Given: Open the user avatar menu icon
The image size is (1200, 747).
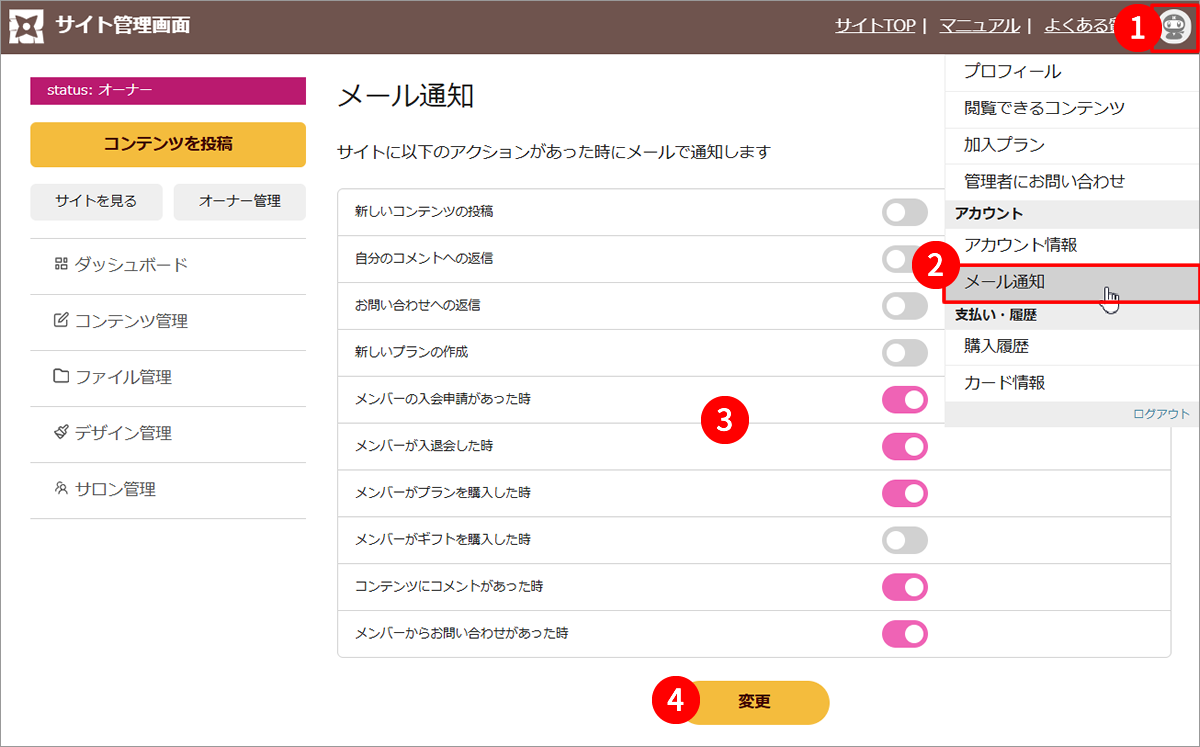Looking at the screenshot, I should 1175,27.
